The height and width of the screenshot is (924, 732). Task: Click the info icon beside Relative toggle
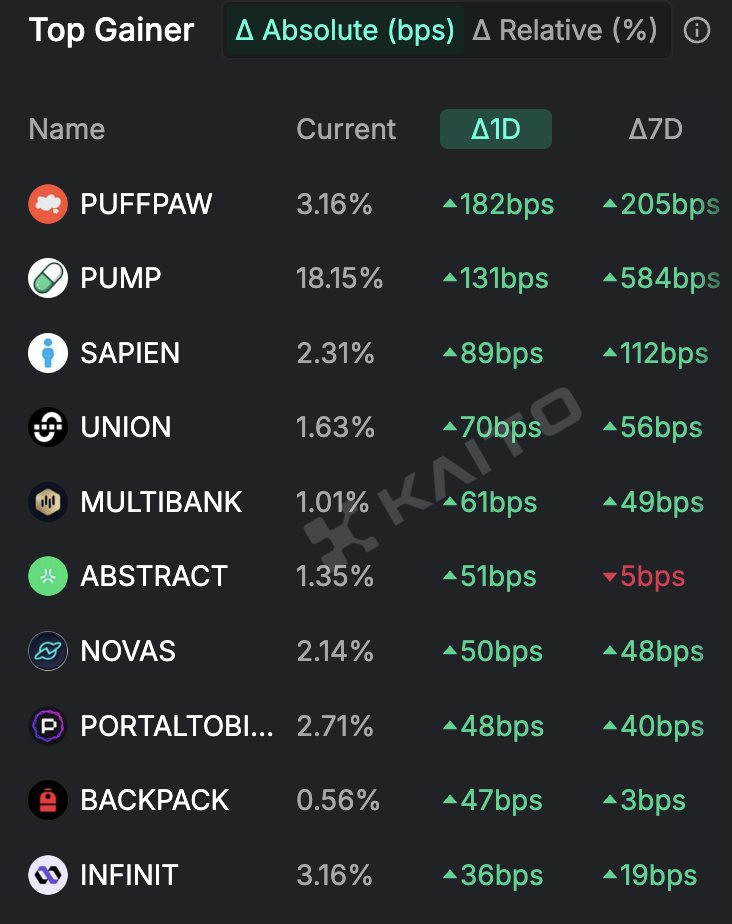coord(697,30)
